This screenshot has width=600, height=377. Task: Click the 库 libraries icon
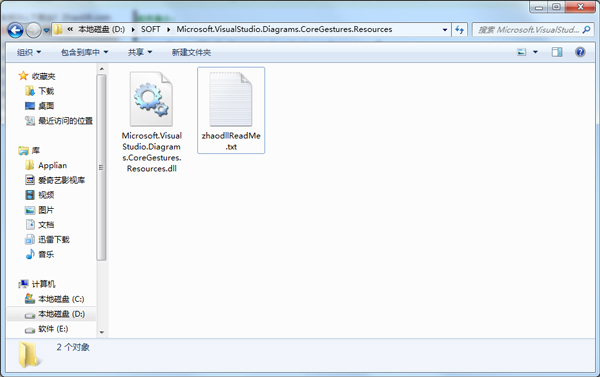click(x=23, y=150)
